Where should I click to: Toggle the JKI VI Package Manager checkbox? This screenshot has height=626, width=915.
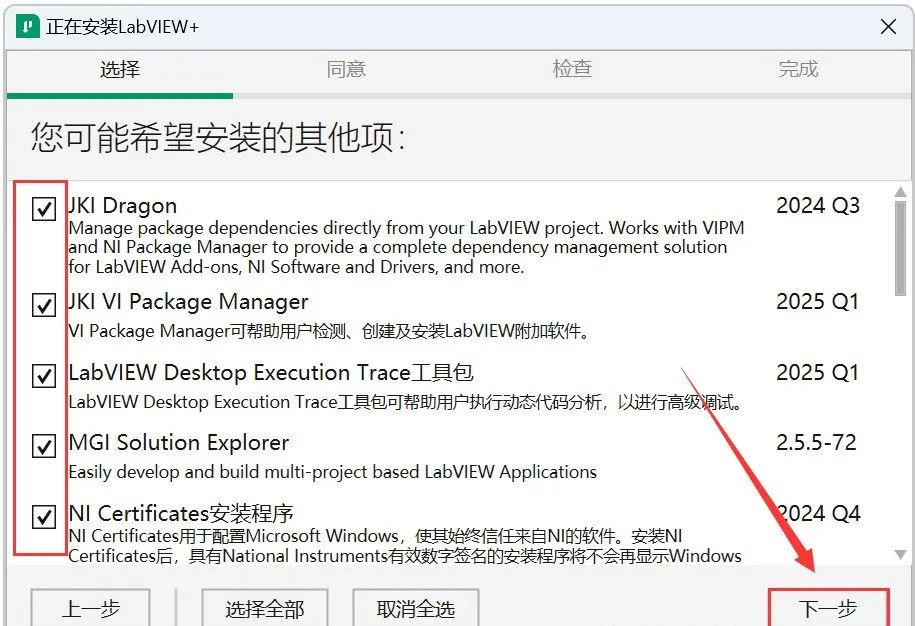pyautogui.click(x=44, y=305)
